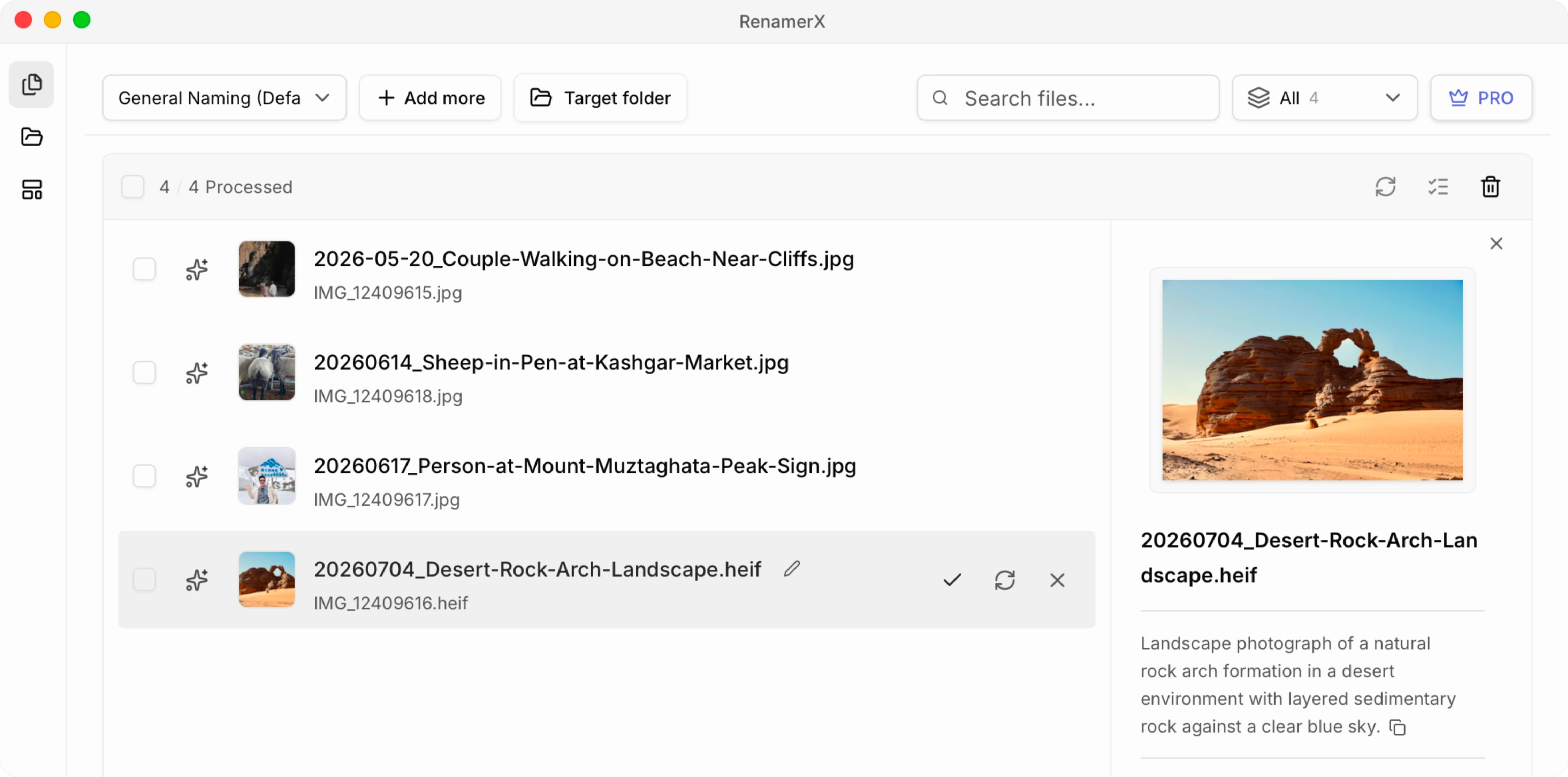1568x777 pixels.
Task: Copy the landscape description text
Action: (1398, 727)
